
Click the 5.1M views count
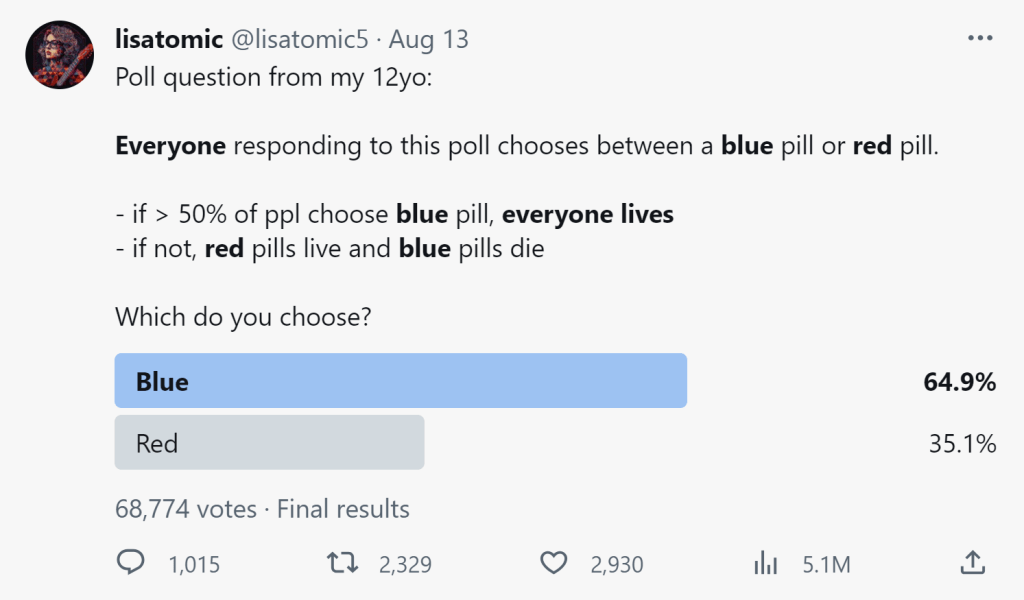pyautogui.click(x=826, y=564)
